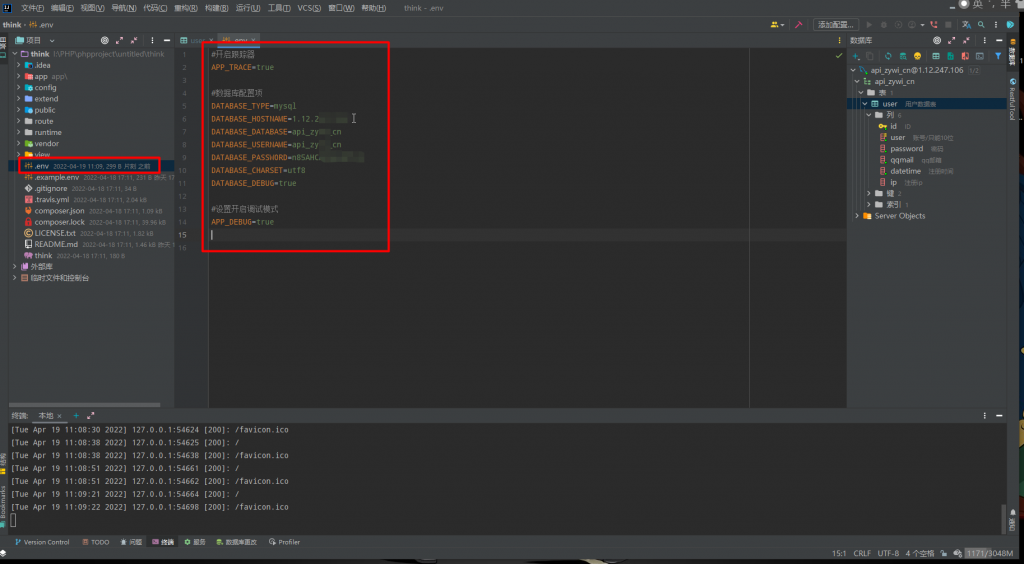Click the refresh icon in database panel
The image size is (1024, 564).
coord(886,56)
